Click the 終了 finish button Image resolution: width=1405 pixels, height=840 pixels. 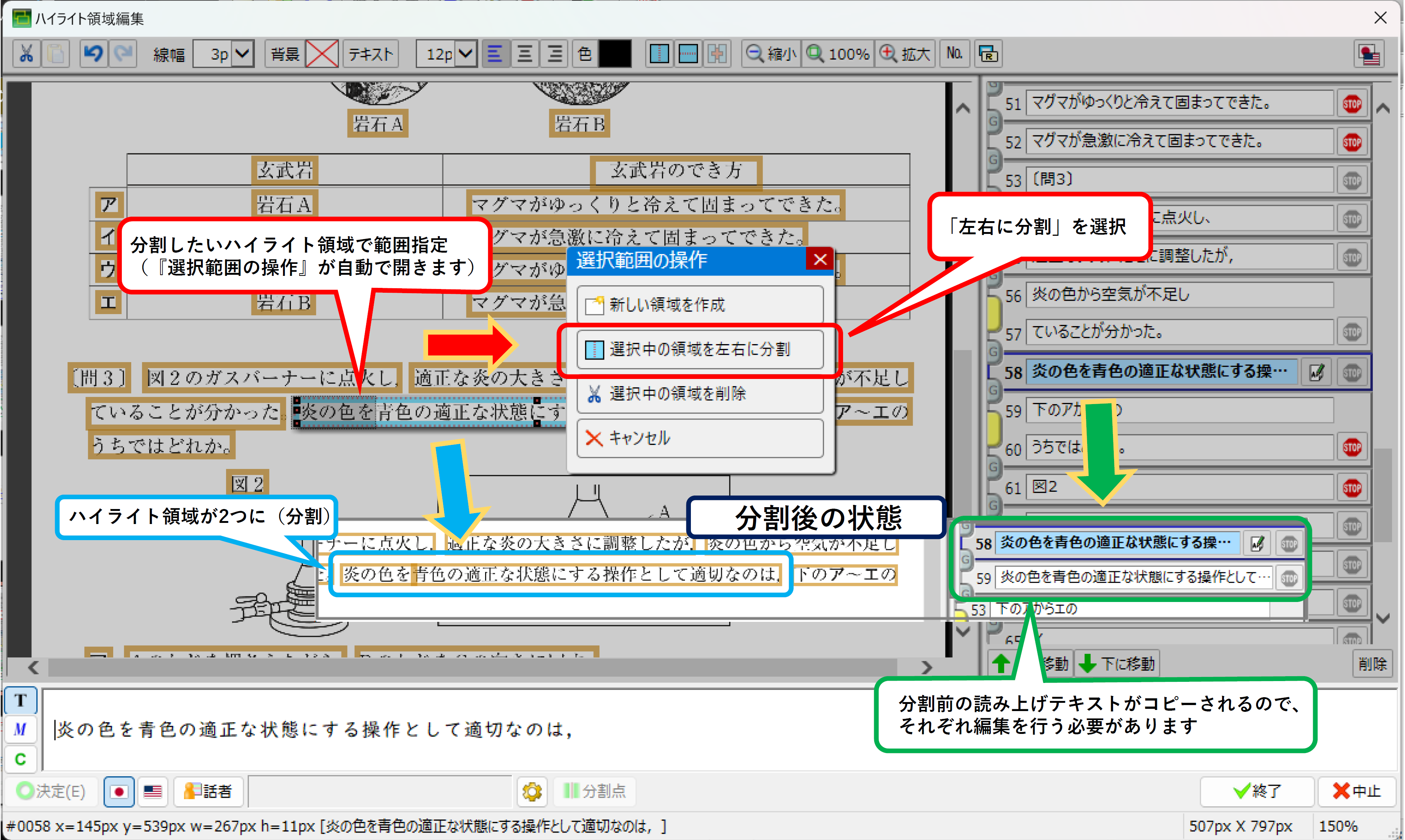coord(1257,791)
